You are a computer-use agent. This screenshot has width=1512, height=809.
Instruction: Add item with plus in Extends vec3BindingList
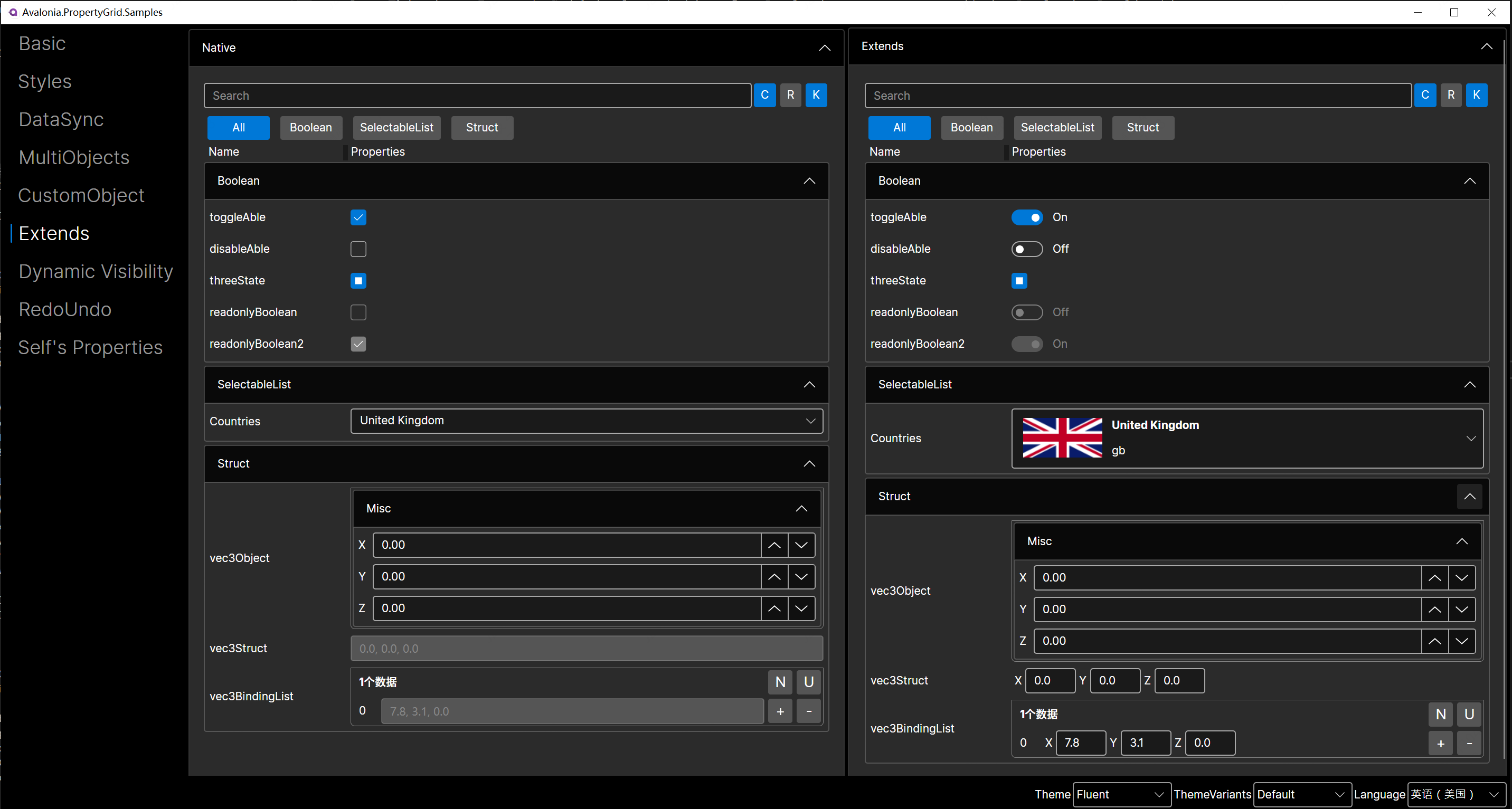click(x=1440, y=743)
